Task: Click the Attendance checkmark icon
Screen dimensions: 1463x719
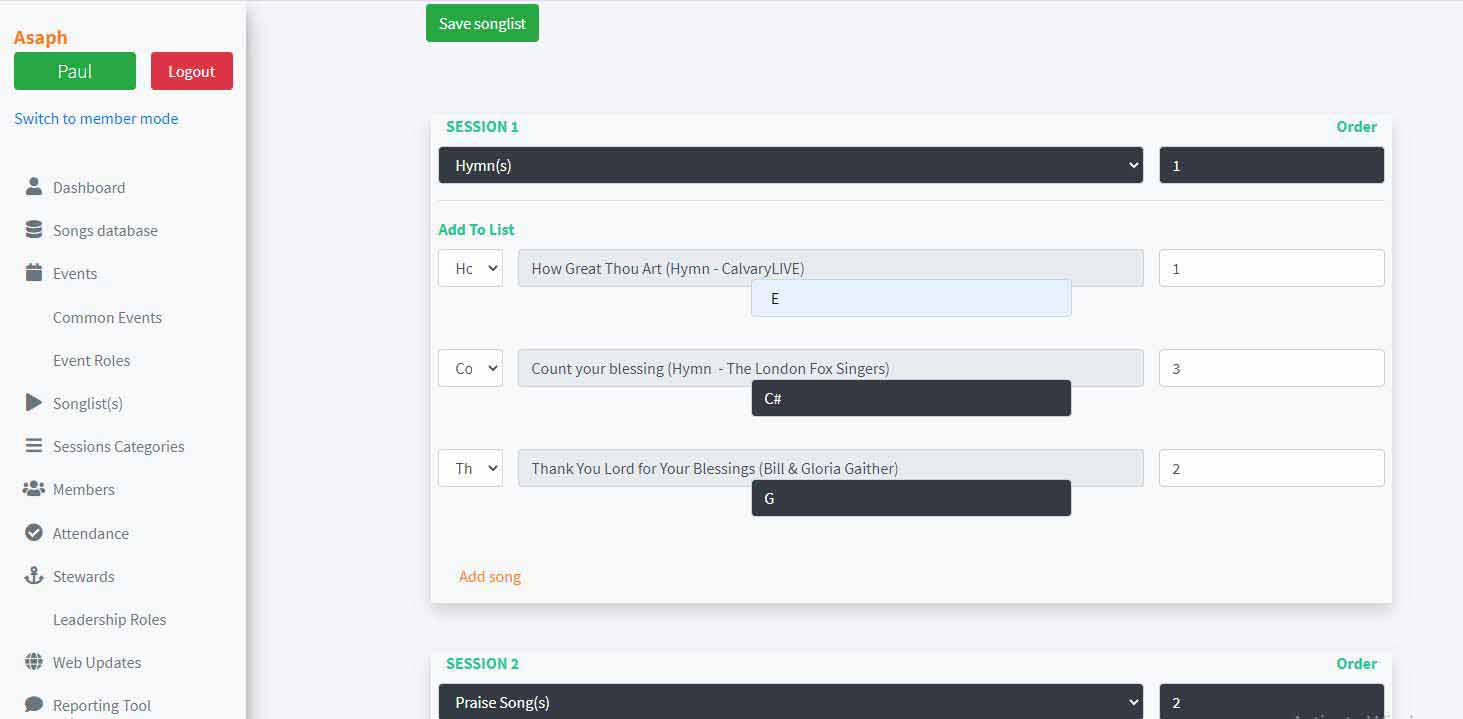Action: [x=34, y=533]
